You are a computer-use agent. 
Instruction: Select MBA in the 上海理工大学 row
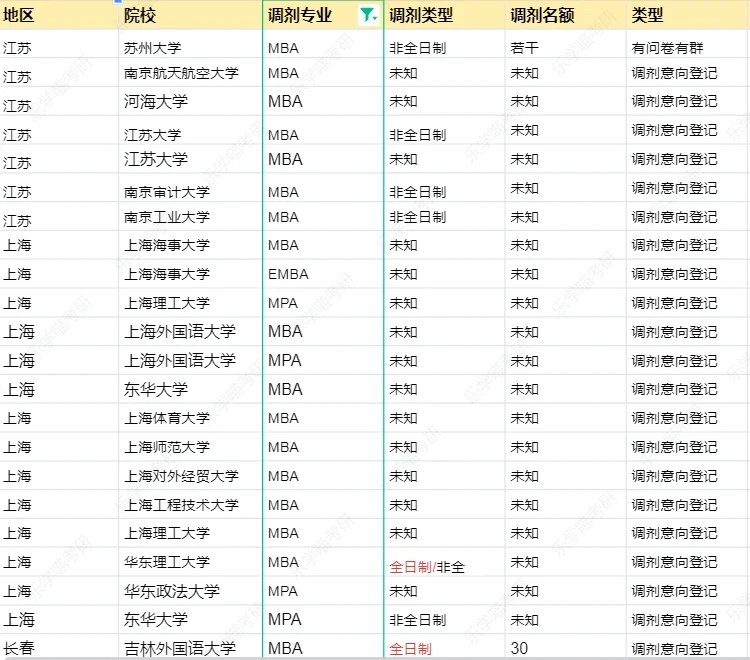[x=283, y=533]
